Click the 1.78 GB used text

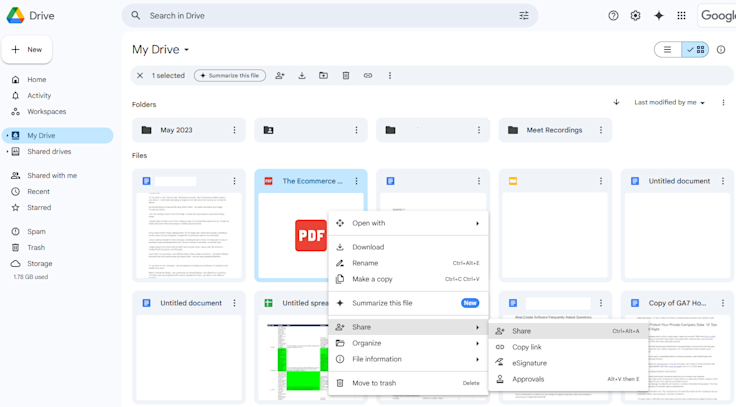pyautogui.click(x=31, y=277)
